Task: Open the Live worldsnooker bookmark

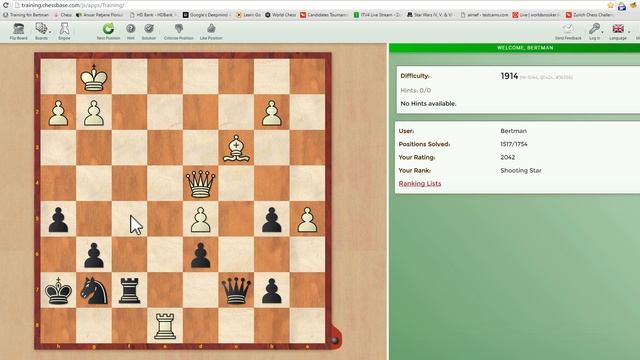Action: pyautogui.click(x=536, y=15)
